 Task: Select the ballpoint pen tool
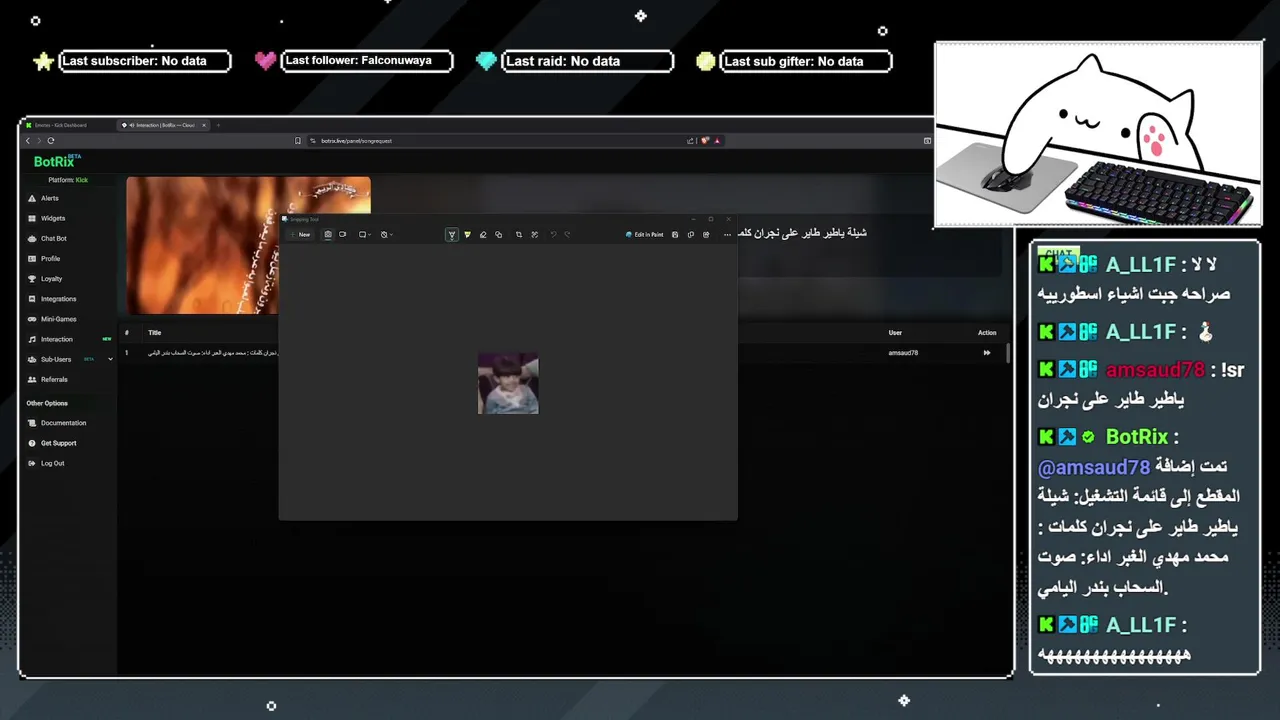click(452, 234)
